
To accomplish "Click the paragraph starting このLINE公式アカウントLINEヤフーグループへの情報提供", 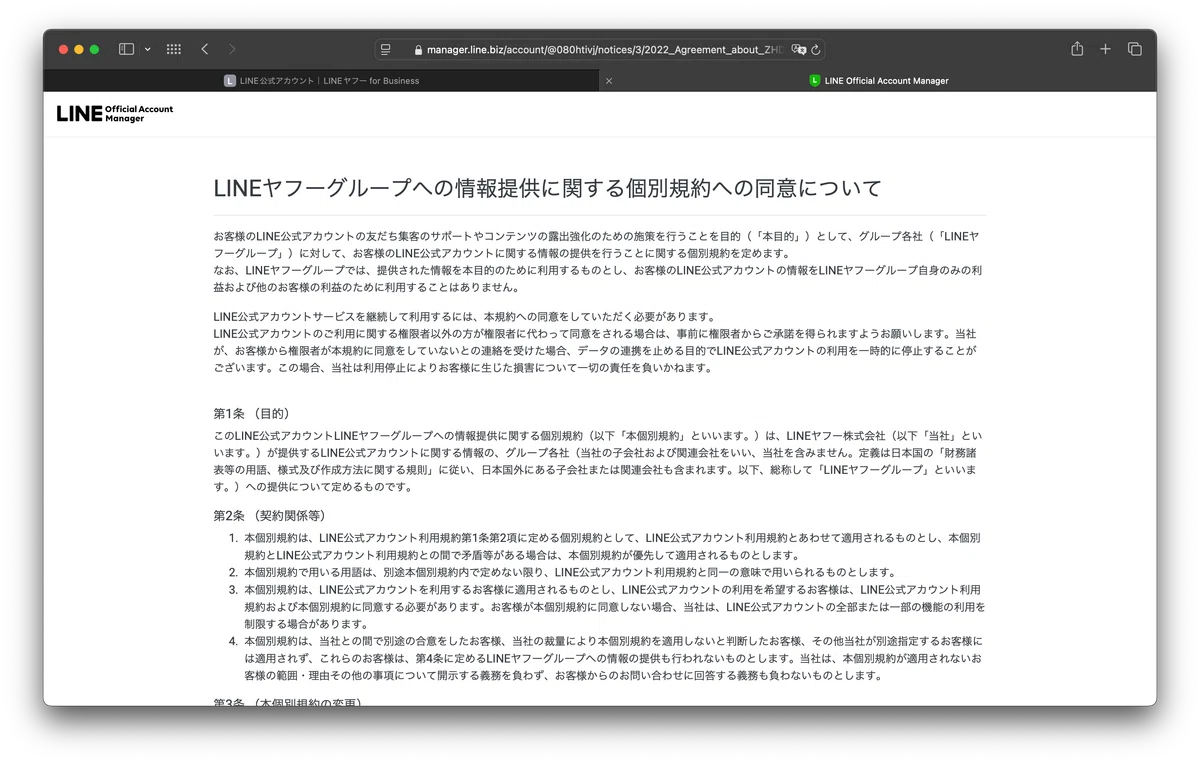I will [598, 462].
